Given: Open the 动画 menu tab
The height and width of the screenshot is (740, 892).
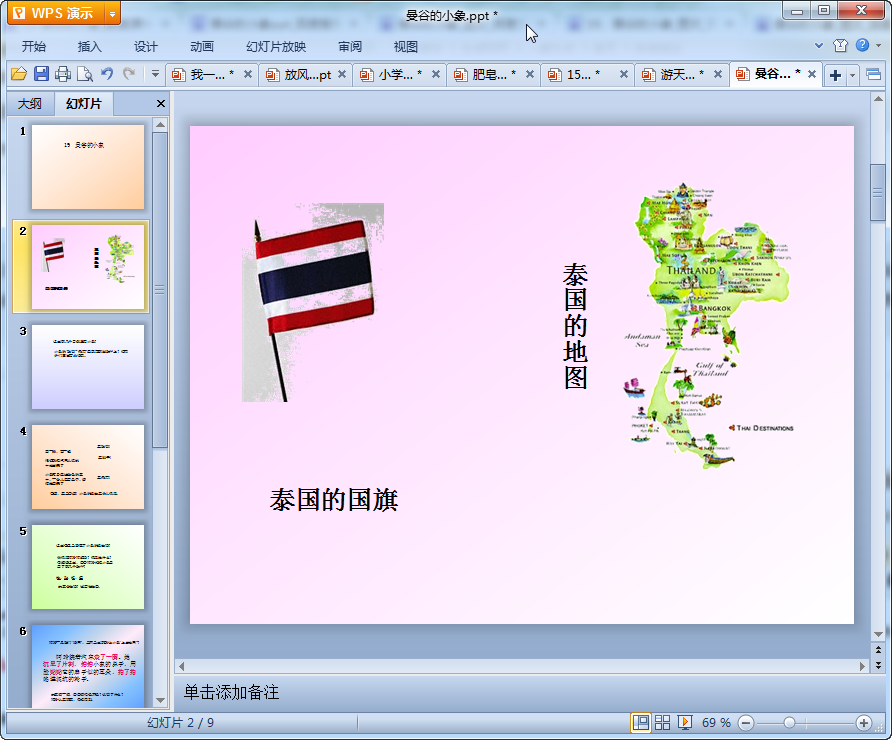Looking at the screenshot, I should (x=201, y=47).
